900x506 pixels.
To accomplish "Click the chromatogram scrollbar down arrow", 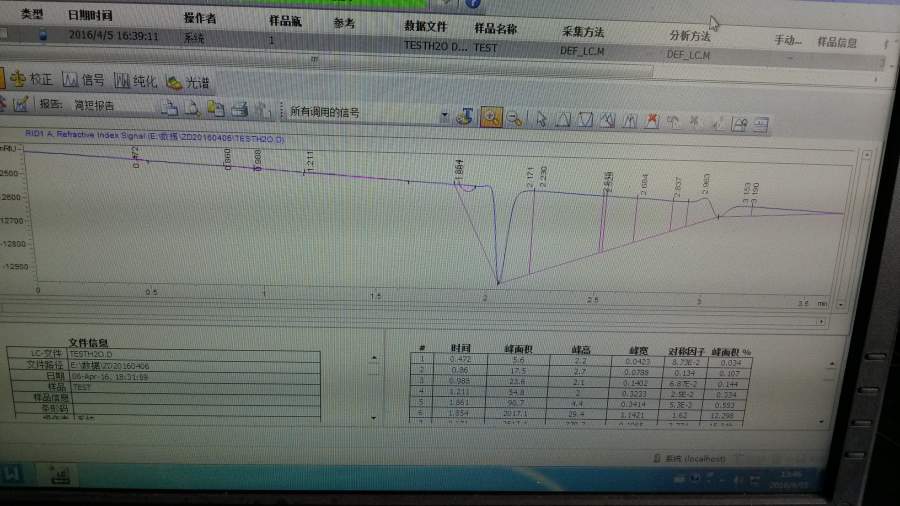I will [841, 305].
